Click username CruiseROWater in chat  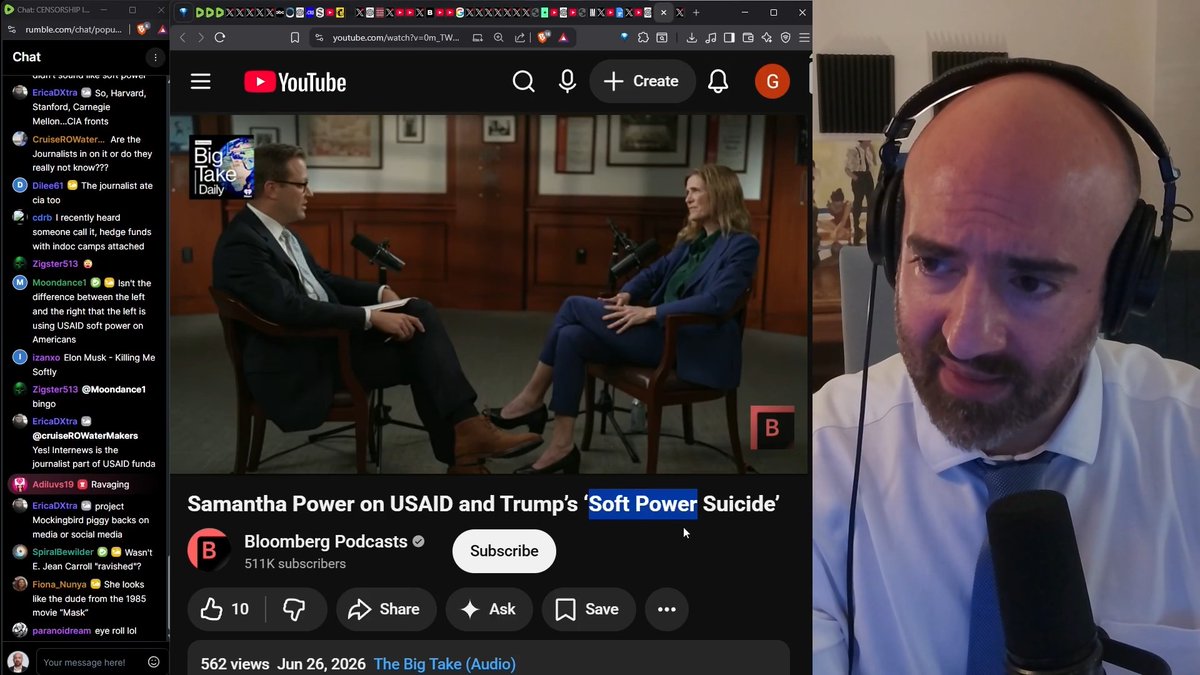[69, 140]
